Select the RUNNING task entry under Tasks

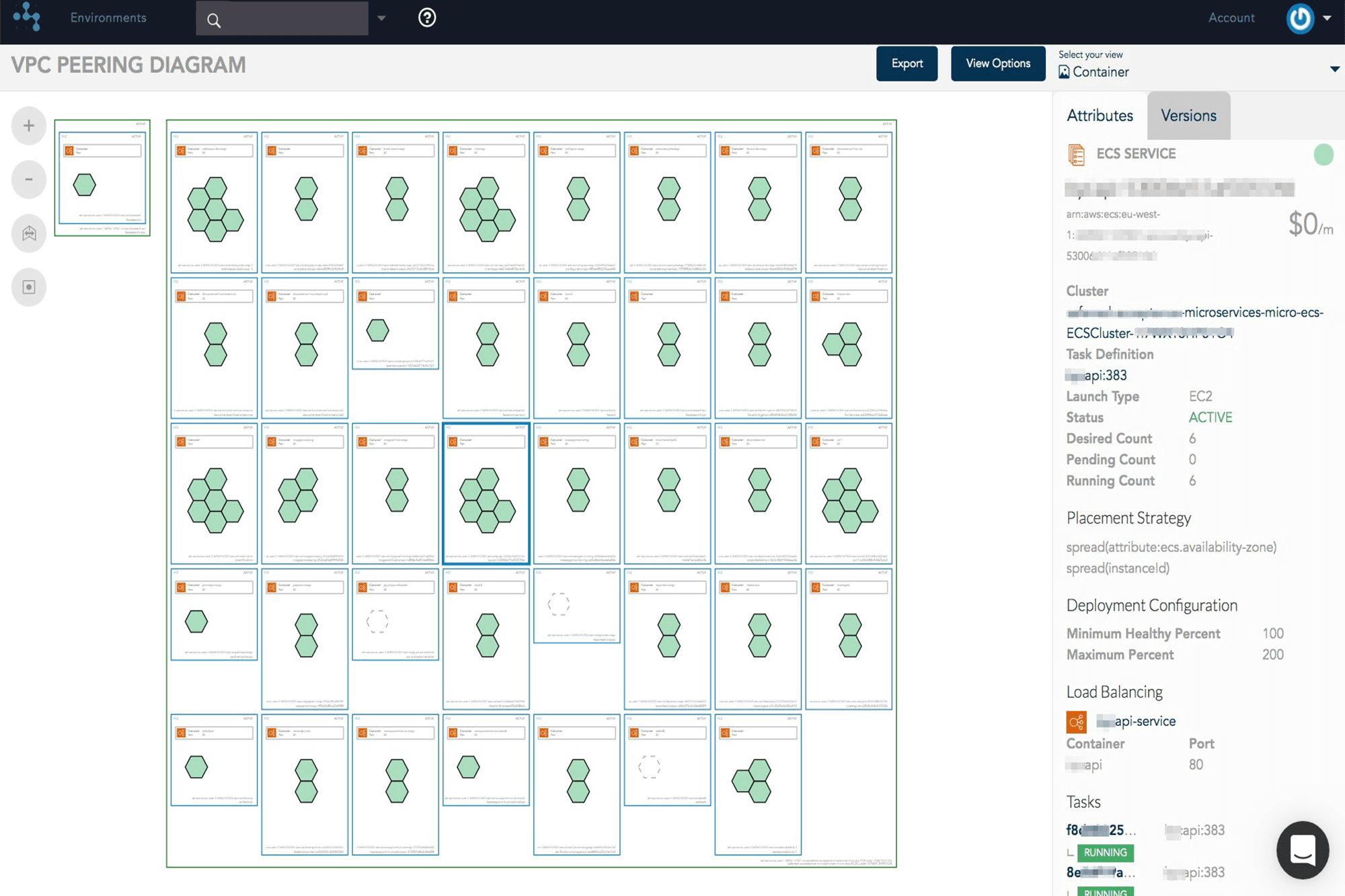1105,852
